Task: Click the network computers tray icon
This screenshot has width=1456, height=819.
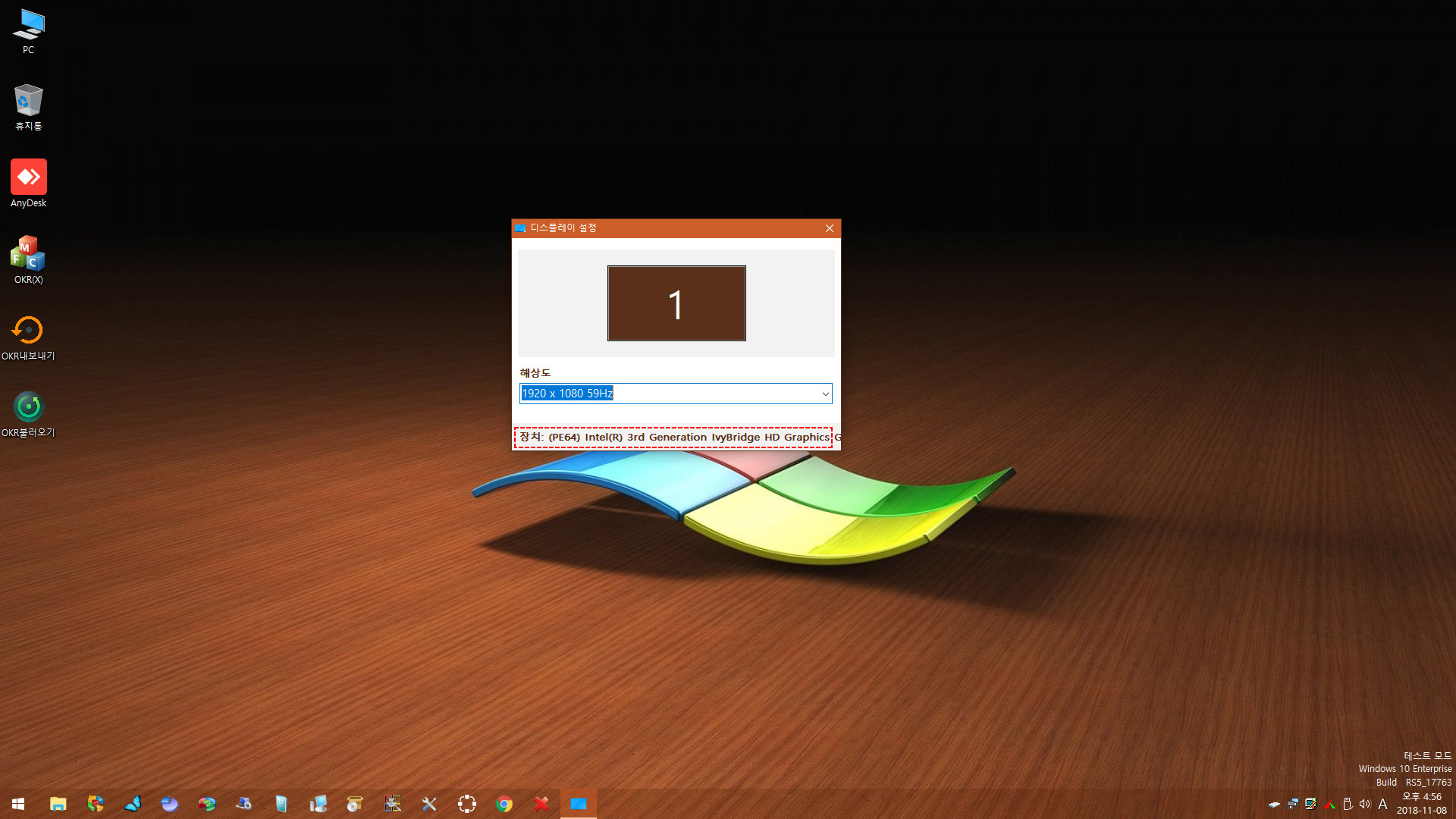Action: (1292, 804)
